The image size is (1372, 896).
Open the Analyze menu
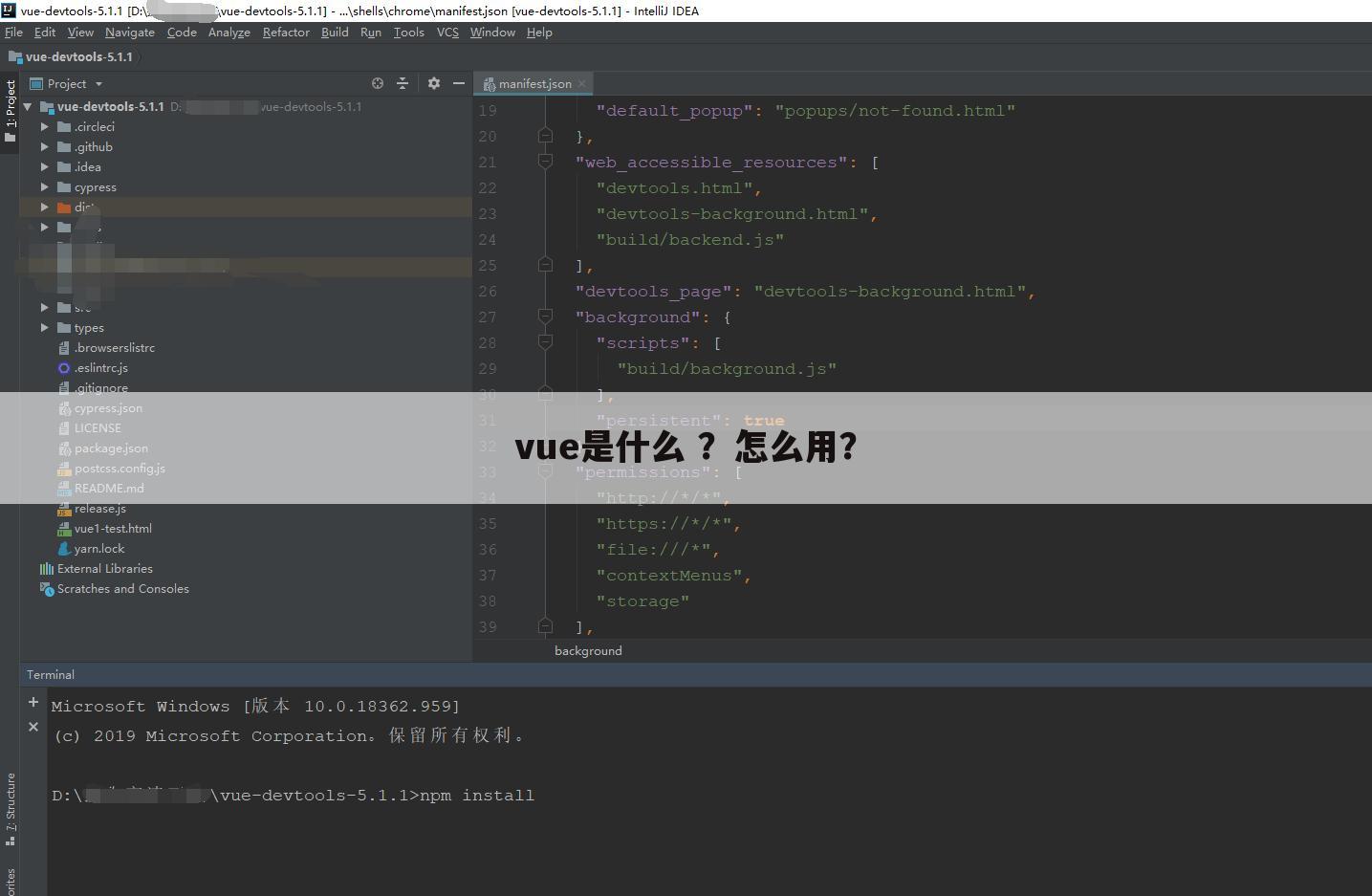229,32
